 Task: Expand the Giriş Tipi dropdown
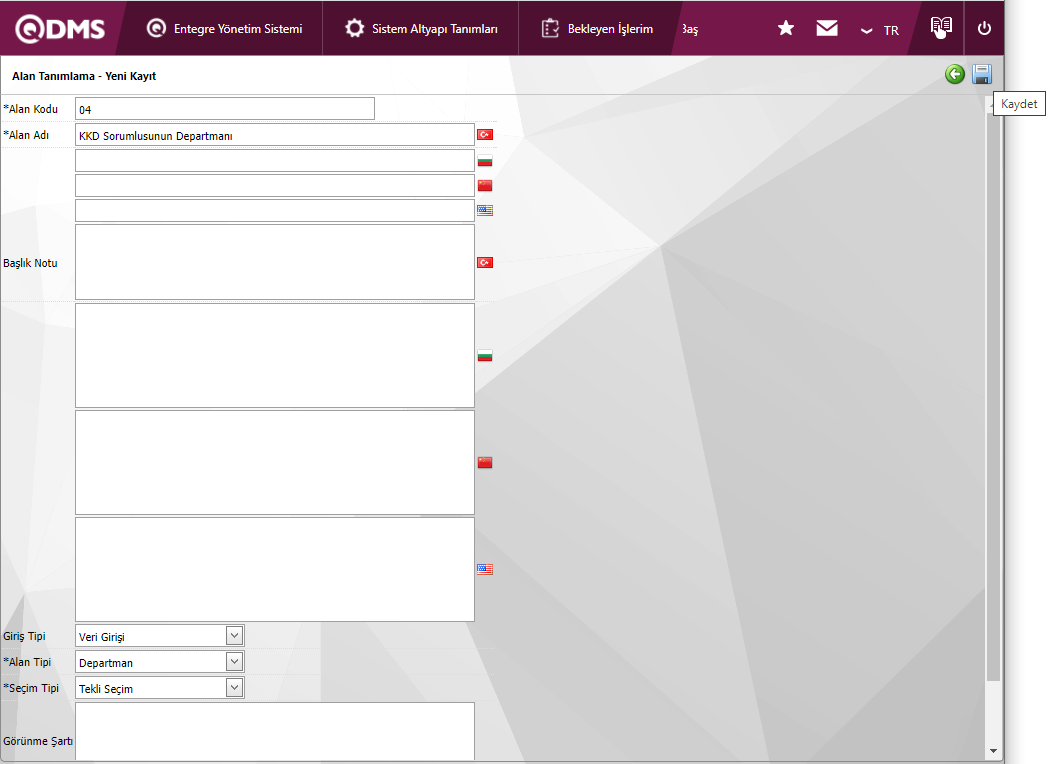click(234, 636)
